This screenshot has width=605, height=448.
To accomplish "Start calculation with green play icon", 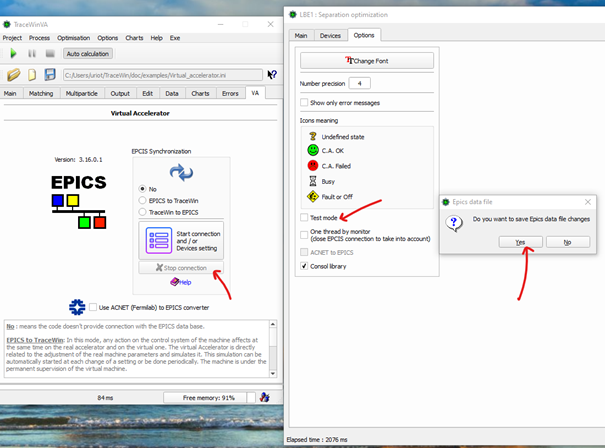I will click(x=13, y=53).
